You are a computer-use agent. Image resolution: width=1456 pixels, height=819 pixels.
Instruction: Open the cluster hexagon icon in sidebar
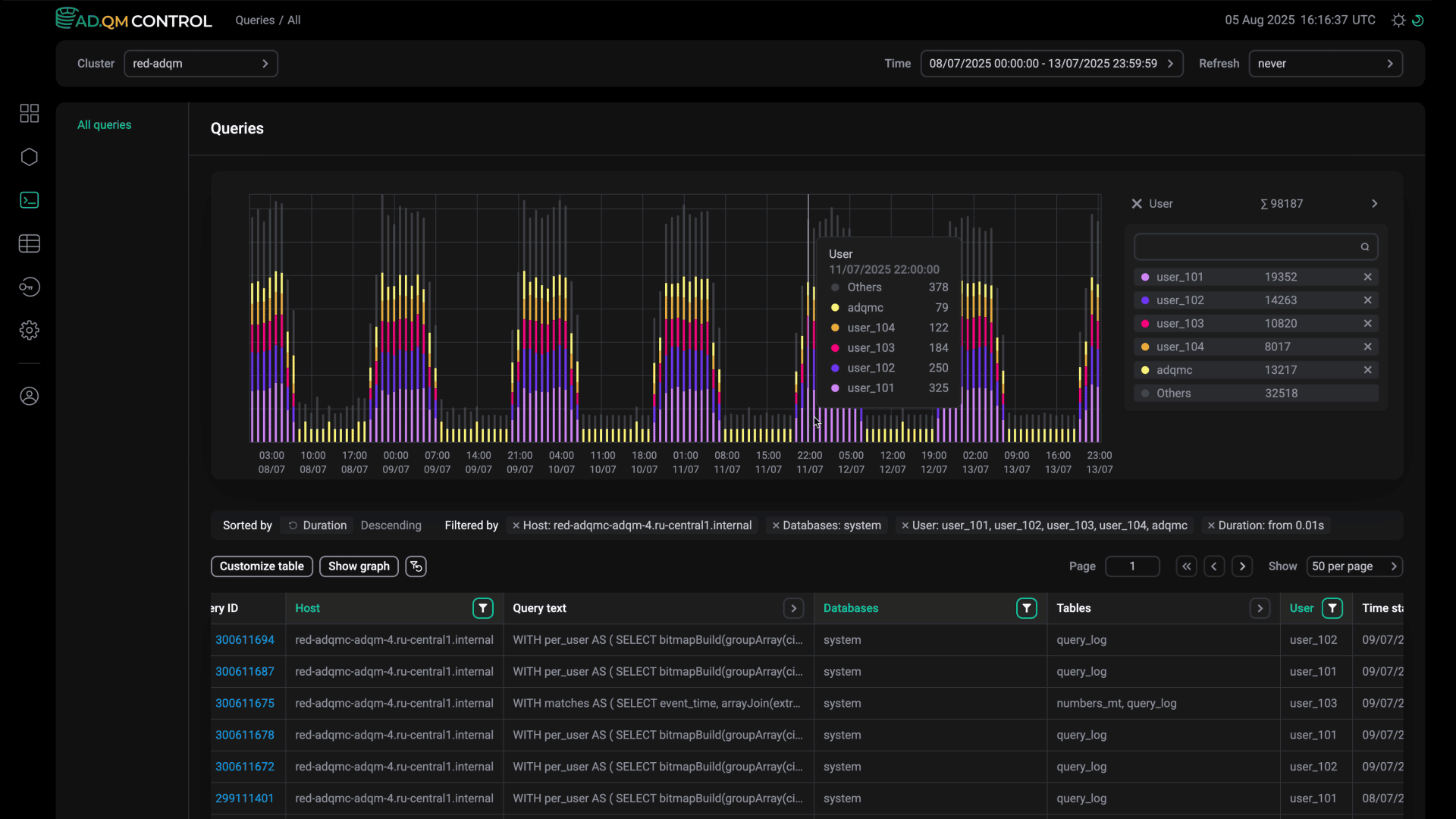click(x=29, y=157)
